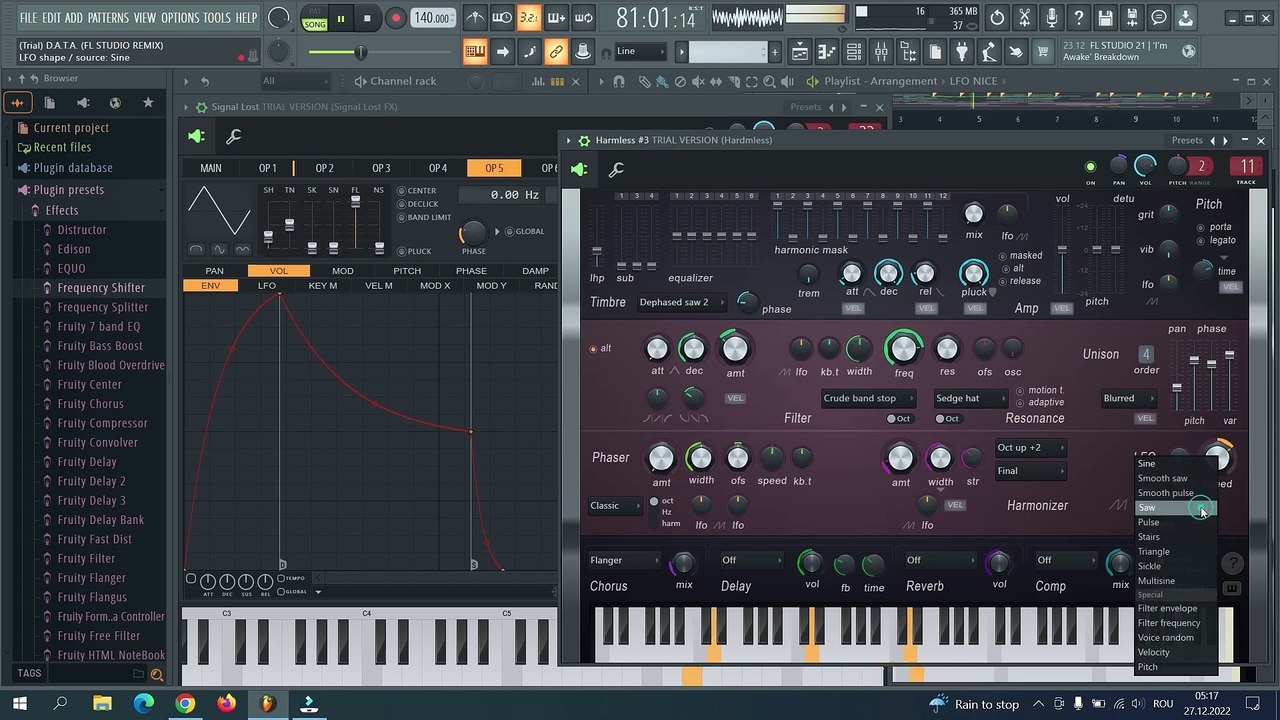Screen dimensions: 1280x720
Task: Select the PITCH tab in Signal Lost
Action: tap(407, 271)
